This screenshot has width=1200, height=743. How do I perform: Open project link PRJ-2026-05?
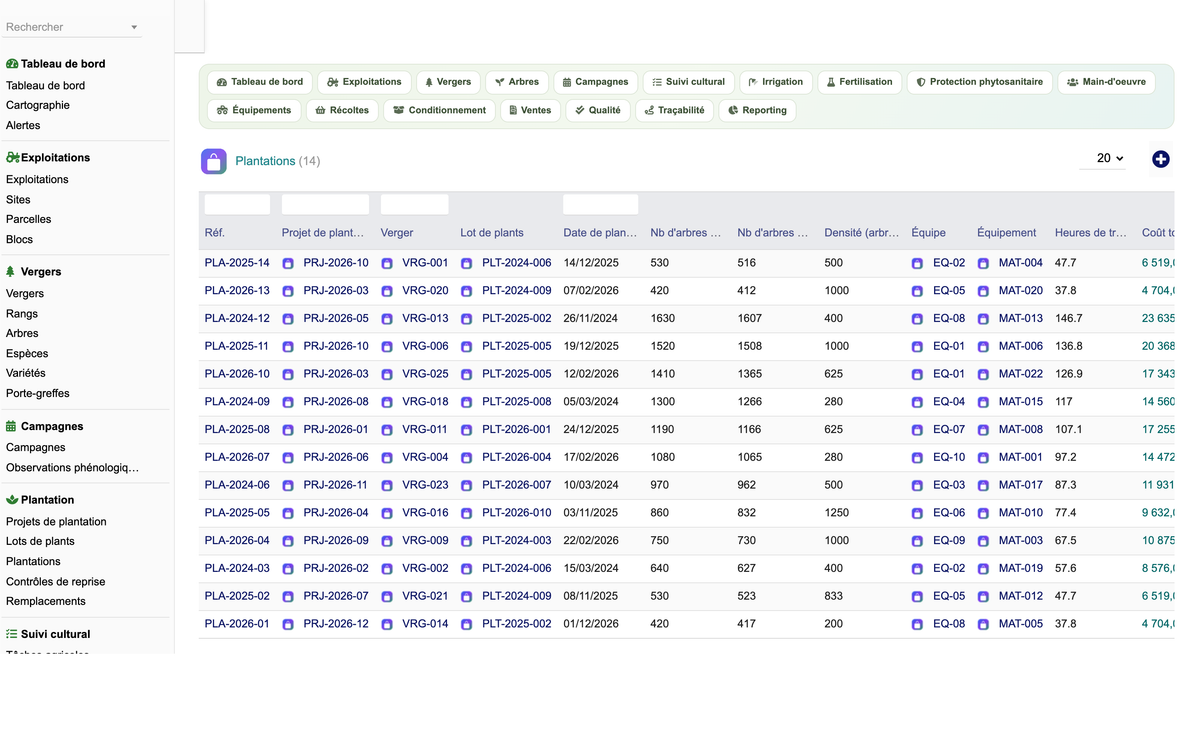[x=336, y=318]
